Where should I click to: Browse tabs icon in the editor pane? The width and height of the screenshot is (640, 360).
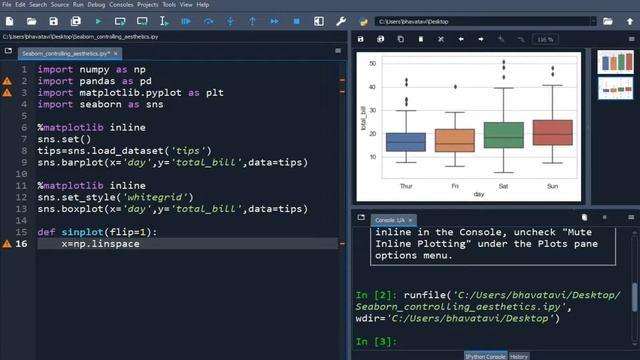pyautogui.click(x=8, y=51)
